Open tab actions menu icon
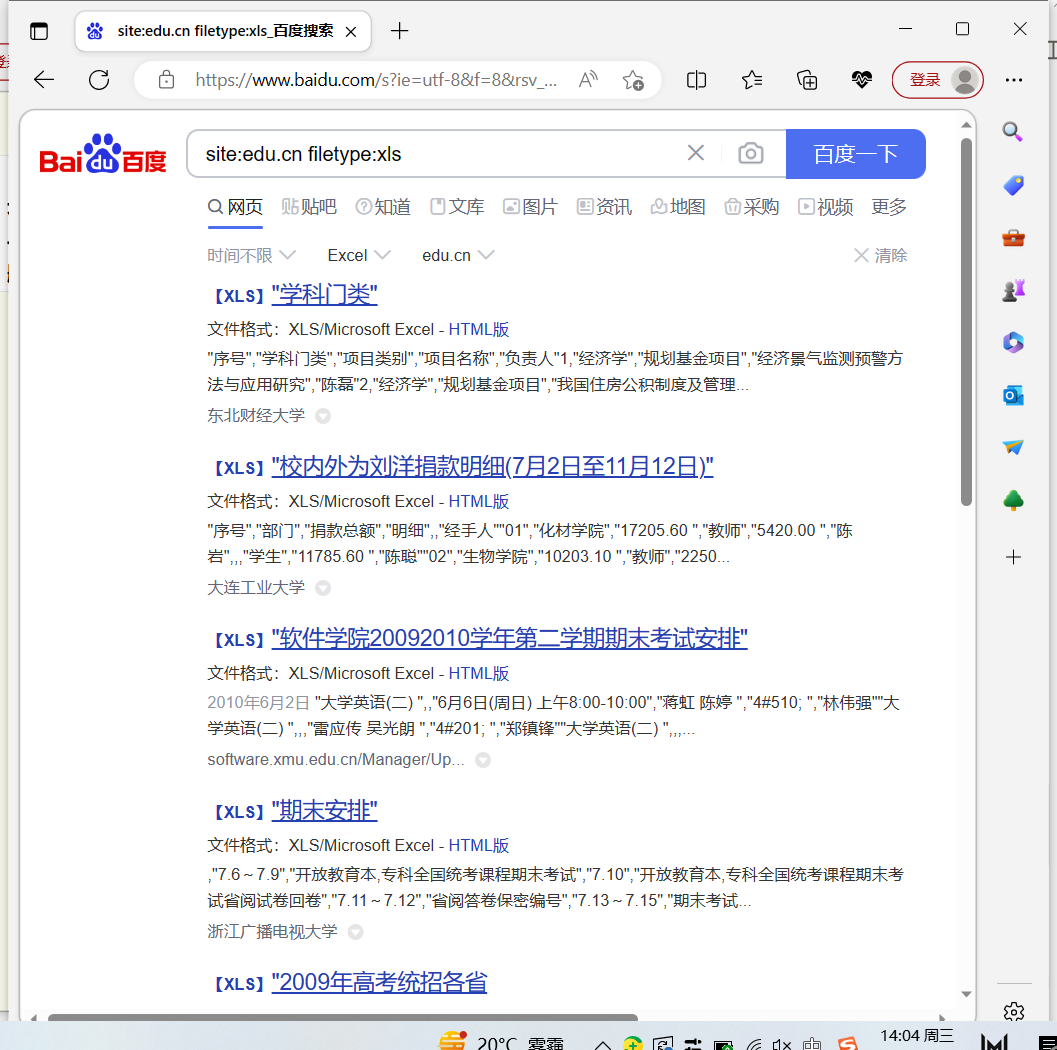Image resolution: width=1057 pixels, height=1050 pixels. (x=39, y=31)
